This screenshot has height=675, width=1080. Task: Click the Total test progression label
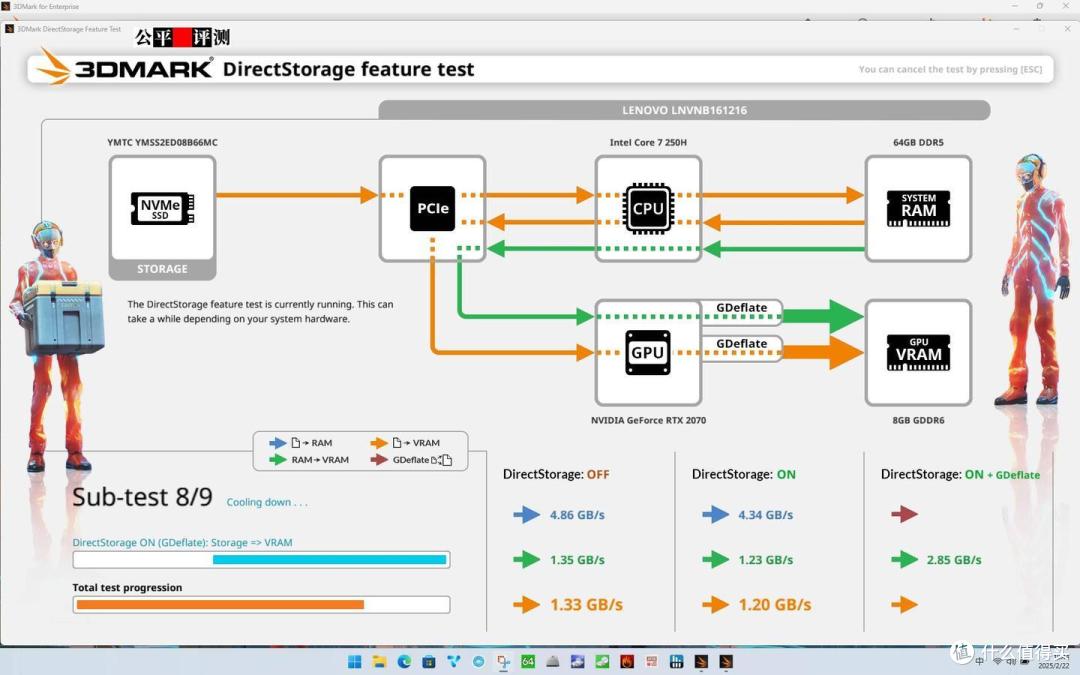click(127, 588)
